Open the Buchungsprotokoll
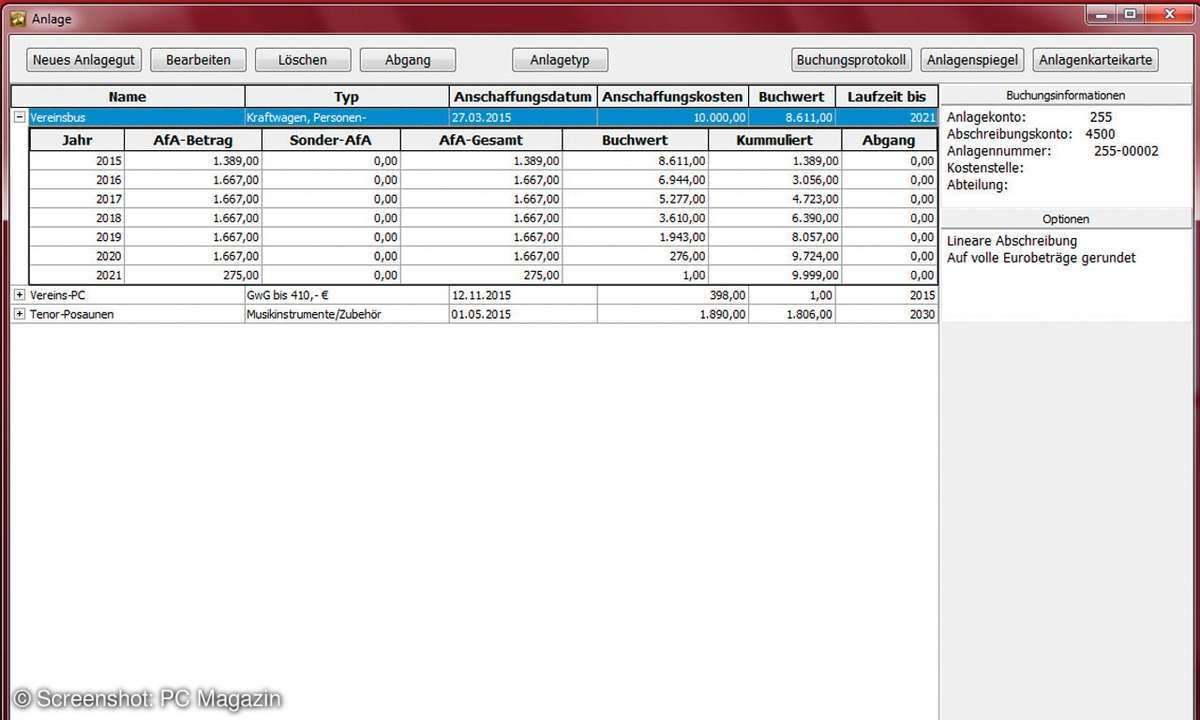 pos(851,60)
